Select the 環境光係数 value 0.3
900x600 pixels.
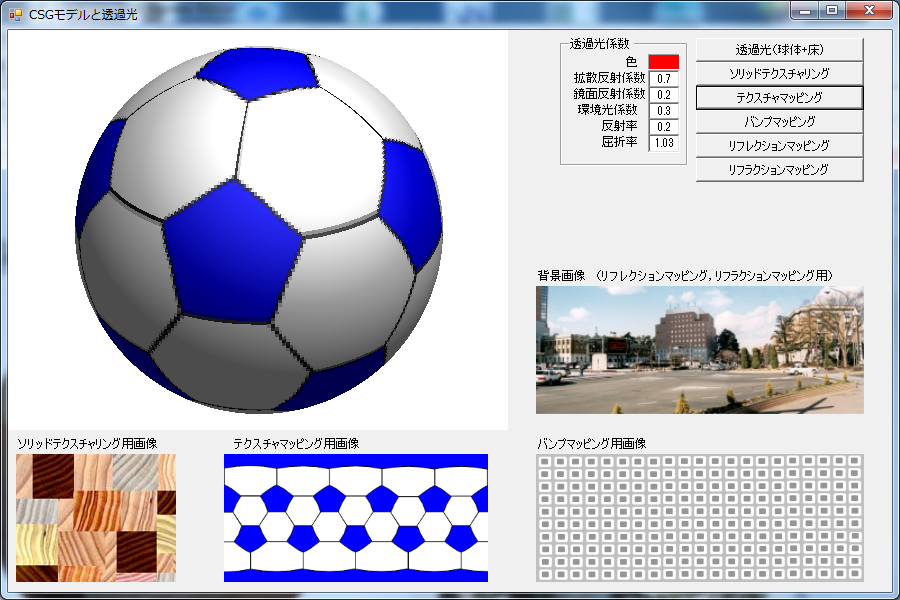664,111
